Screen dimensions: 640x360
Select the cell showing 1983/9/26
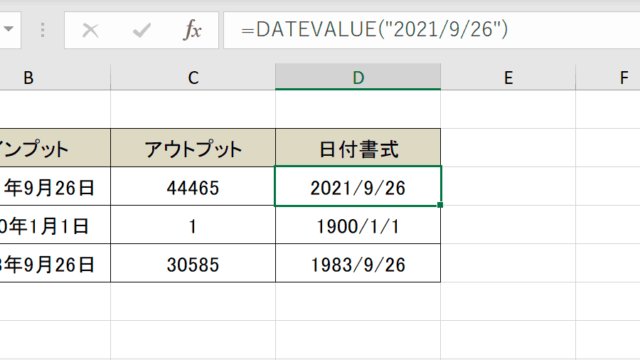[x=358, y=263]
